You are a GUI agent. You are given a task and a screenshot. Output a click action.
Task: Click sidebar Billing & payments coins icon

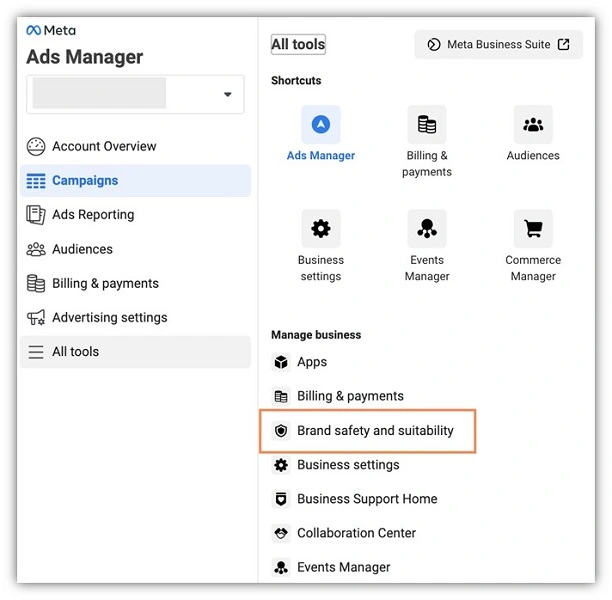pyautogui.click(x=36, y=283)
